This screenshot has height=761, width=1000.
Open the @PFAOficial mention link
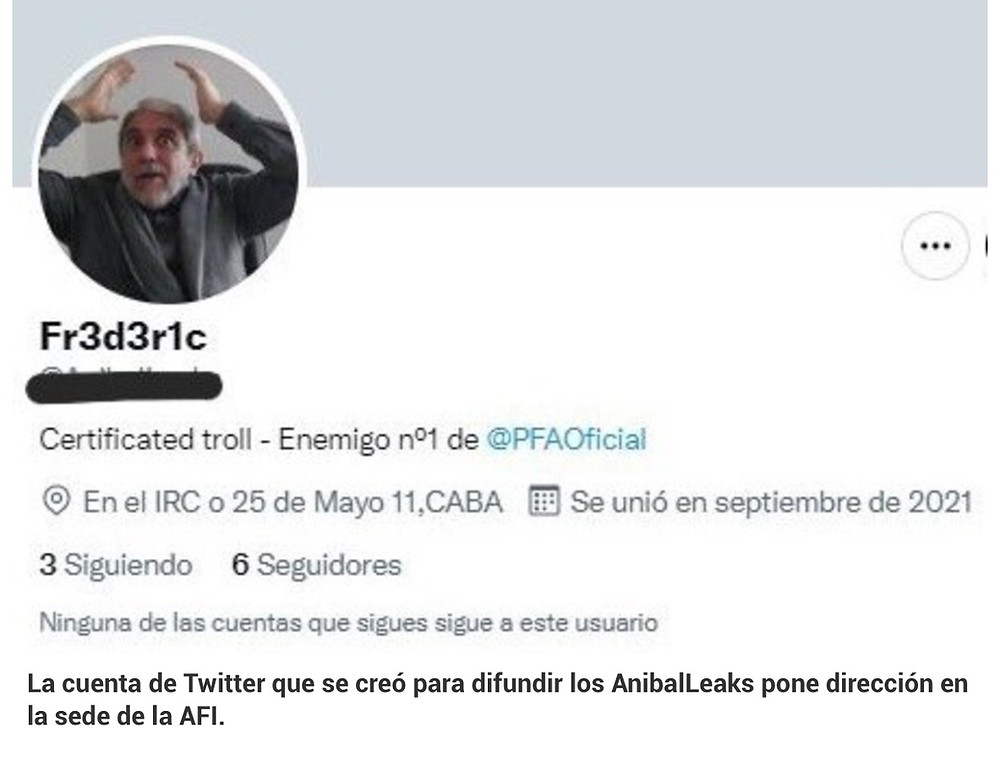tap(566, 440)
